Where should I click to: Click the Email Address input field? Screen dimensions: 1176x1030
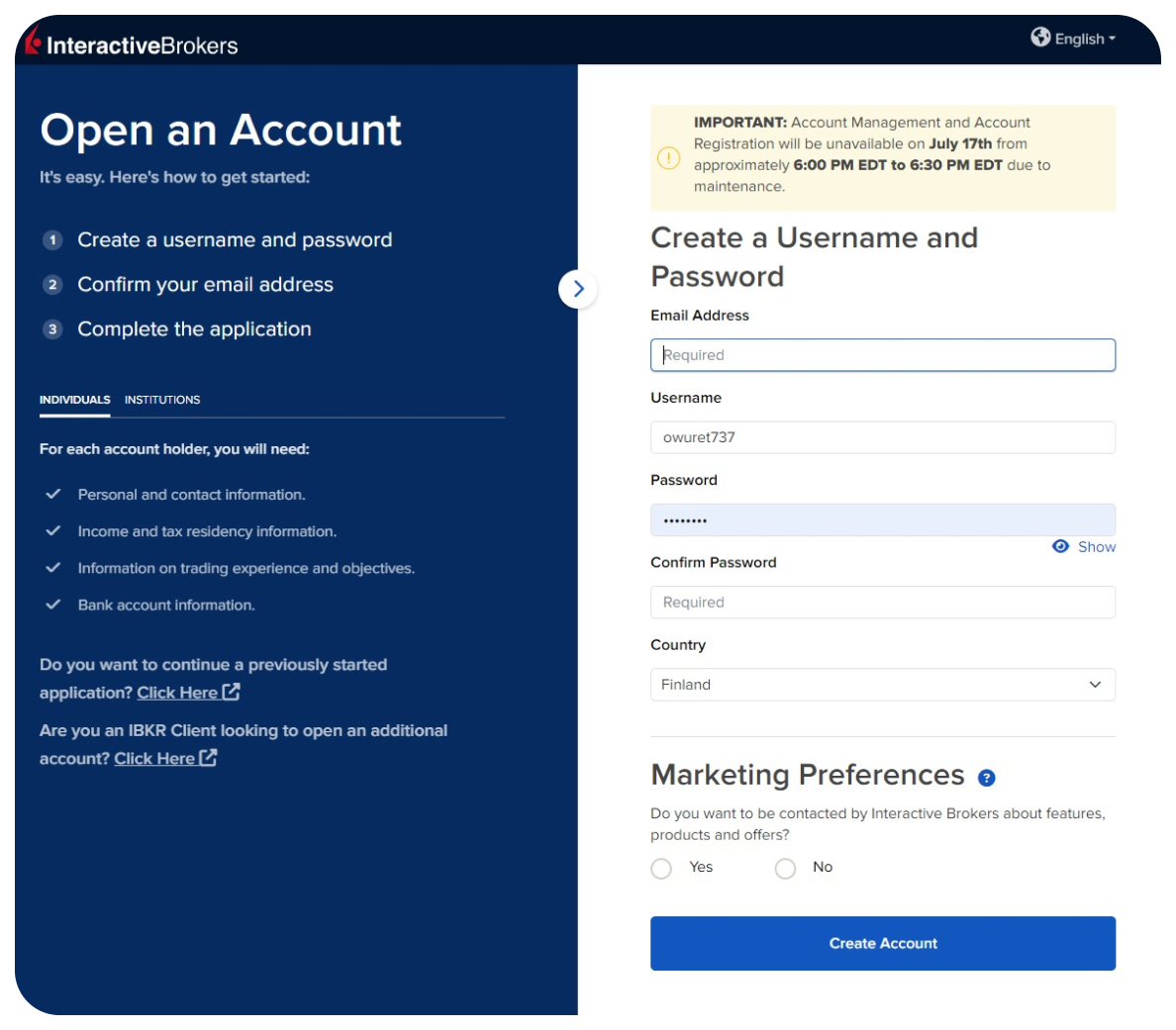pyautogui.click(x=883, y=354)
